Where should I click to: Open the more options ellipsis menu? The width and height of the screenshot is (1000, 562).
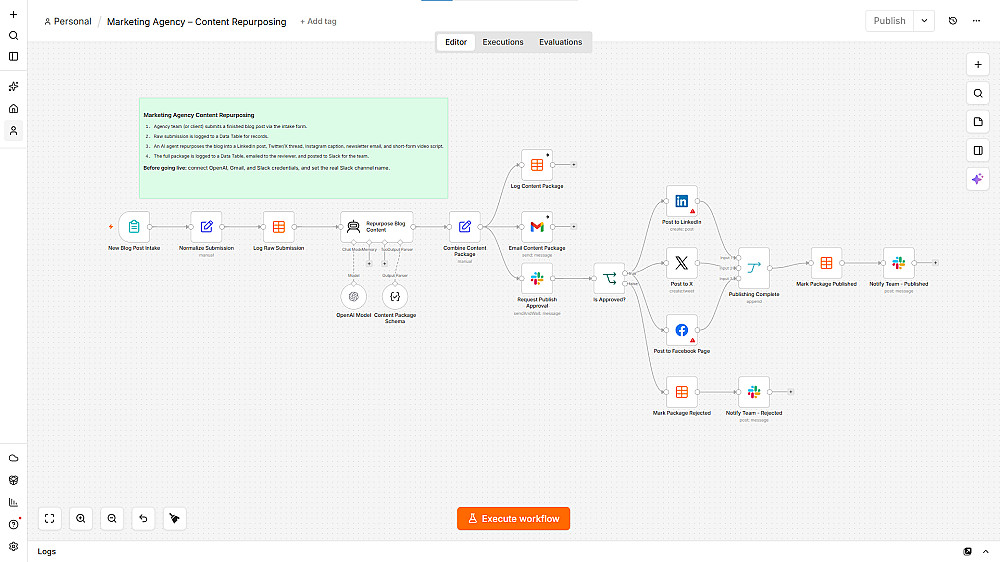tap(976, 21)
